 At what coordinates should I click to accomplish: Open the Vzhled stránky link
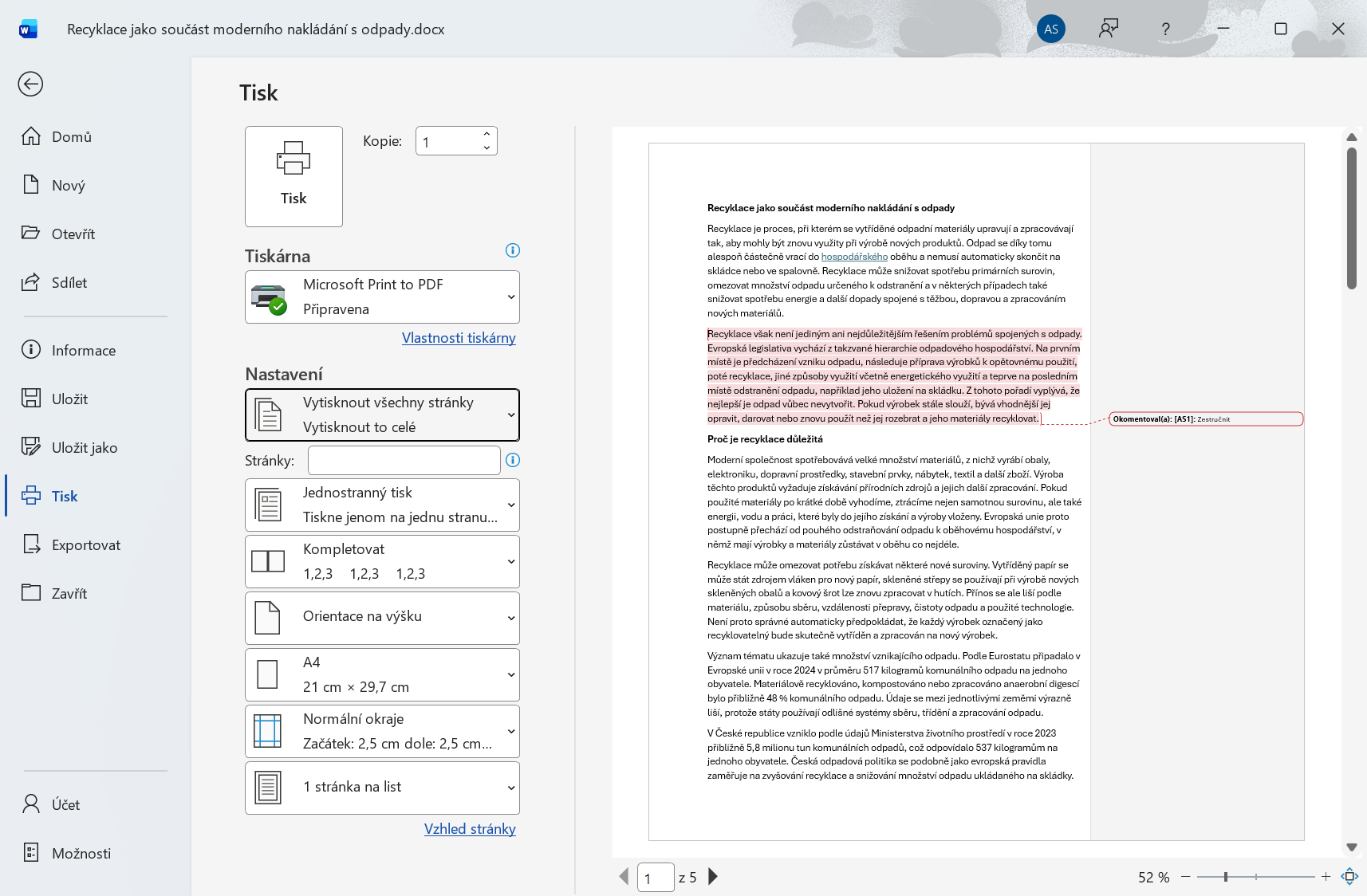tap(470, 829)
